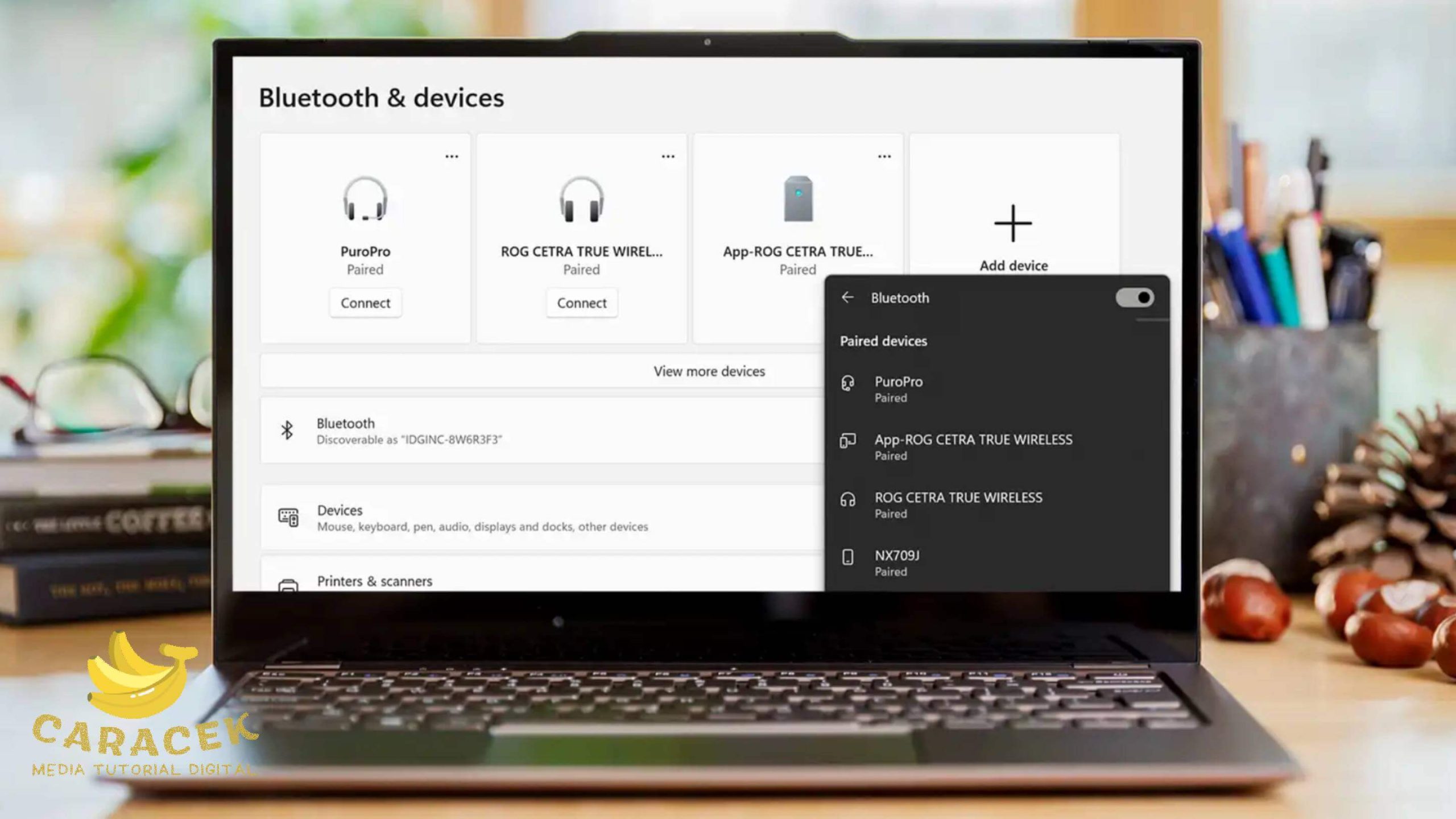
Task: Turn off the Bluetooth toggle switch
Action: pos(1134,297)
